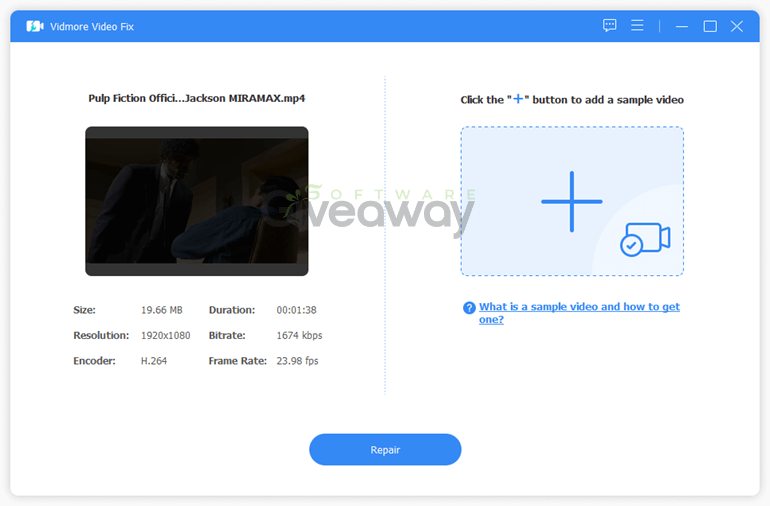Click the Vidmore Video Fix app logo
Viewport: 770px width, 506px height.
click(35, 26)
